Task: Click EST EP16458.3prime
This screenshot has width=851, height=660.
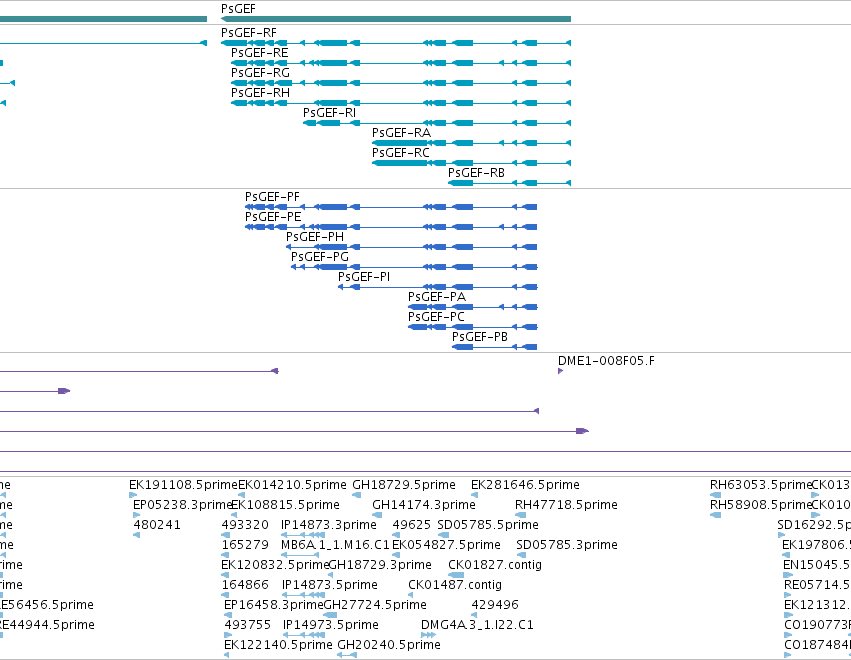Action: [x=274, y=605]
